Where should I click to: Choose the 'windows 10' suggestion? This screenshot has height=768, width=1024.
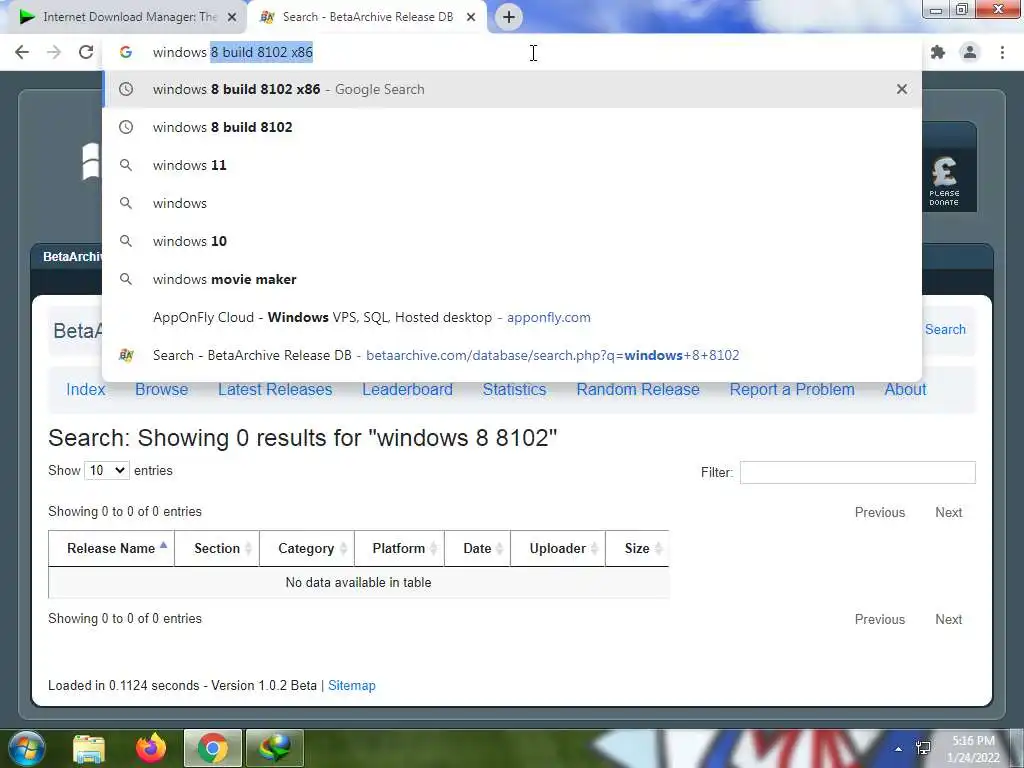point(512,241)
